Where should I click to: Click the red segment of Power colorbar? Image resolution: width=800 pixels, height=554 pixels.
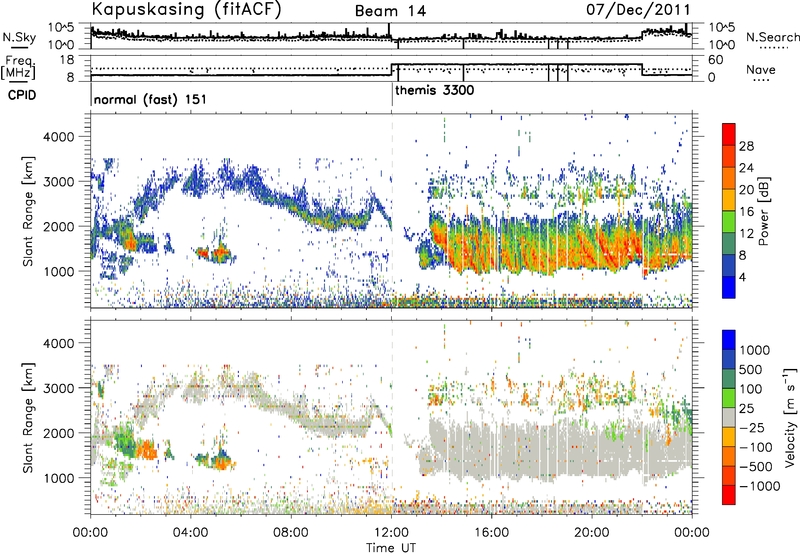[x=729, y=135]
